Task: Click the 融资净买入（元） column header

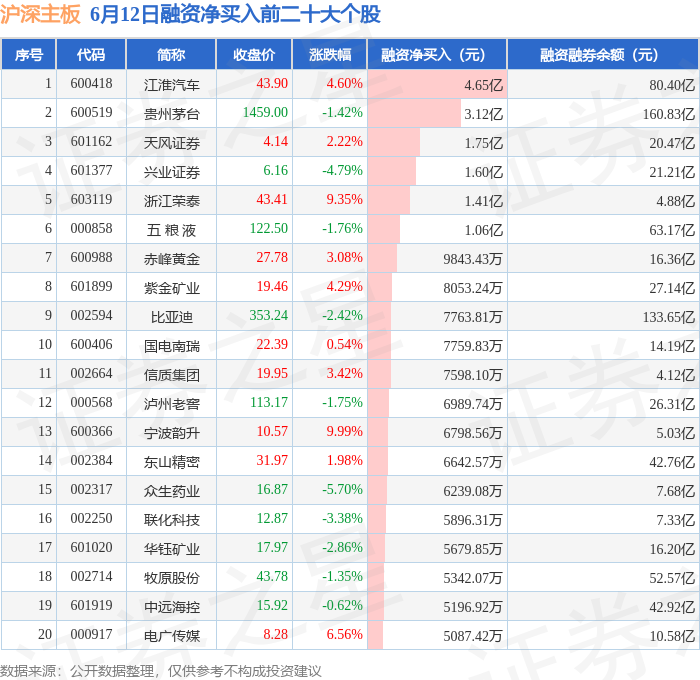Action: tap(437, 54)
